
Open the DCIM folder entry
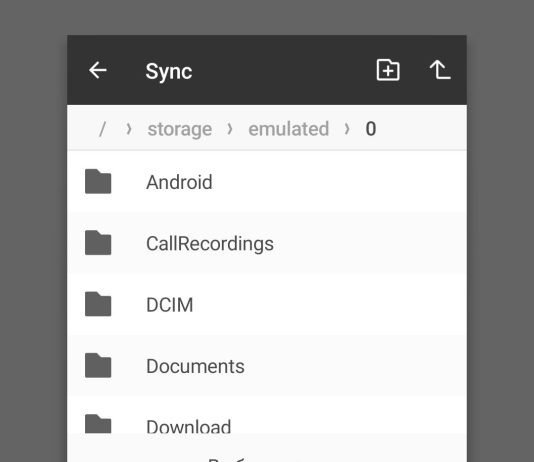pyautogui.click(x=267, y=304)
